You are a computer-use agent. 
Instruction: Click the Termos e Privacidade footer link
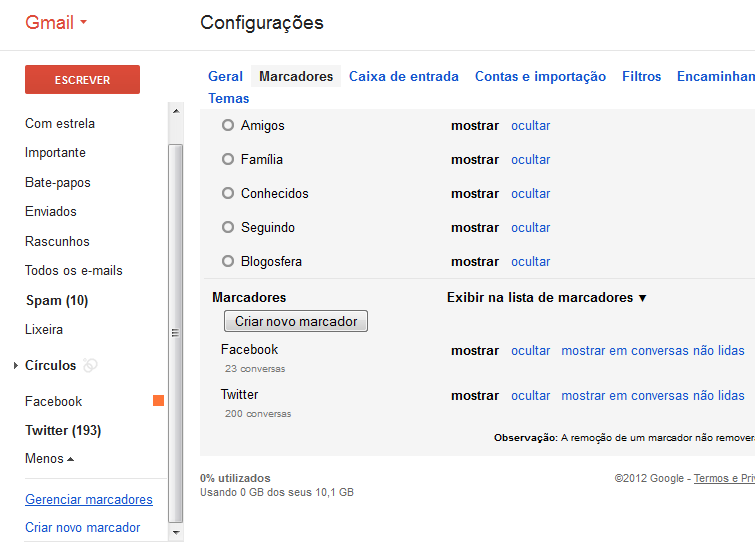(x=724, y=478)
